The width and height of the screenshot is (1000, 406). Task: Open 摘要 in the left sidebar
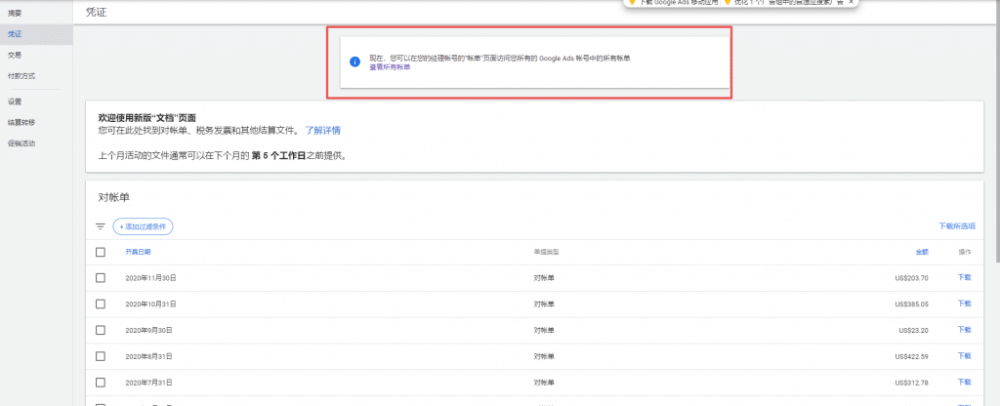[15, 13]
